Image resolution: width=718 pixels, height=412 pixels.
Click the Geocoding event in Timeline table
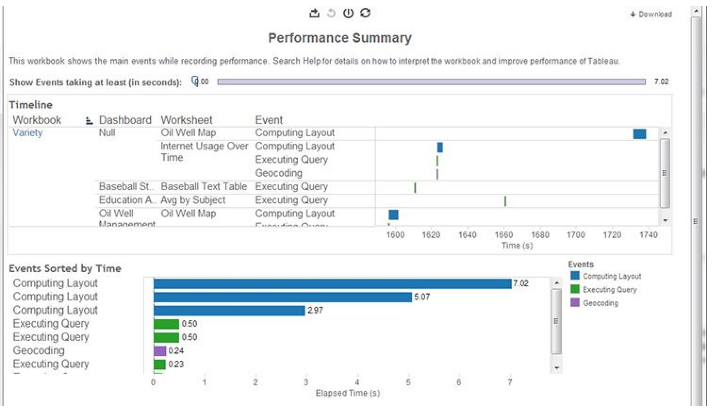pos(278,173)
